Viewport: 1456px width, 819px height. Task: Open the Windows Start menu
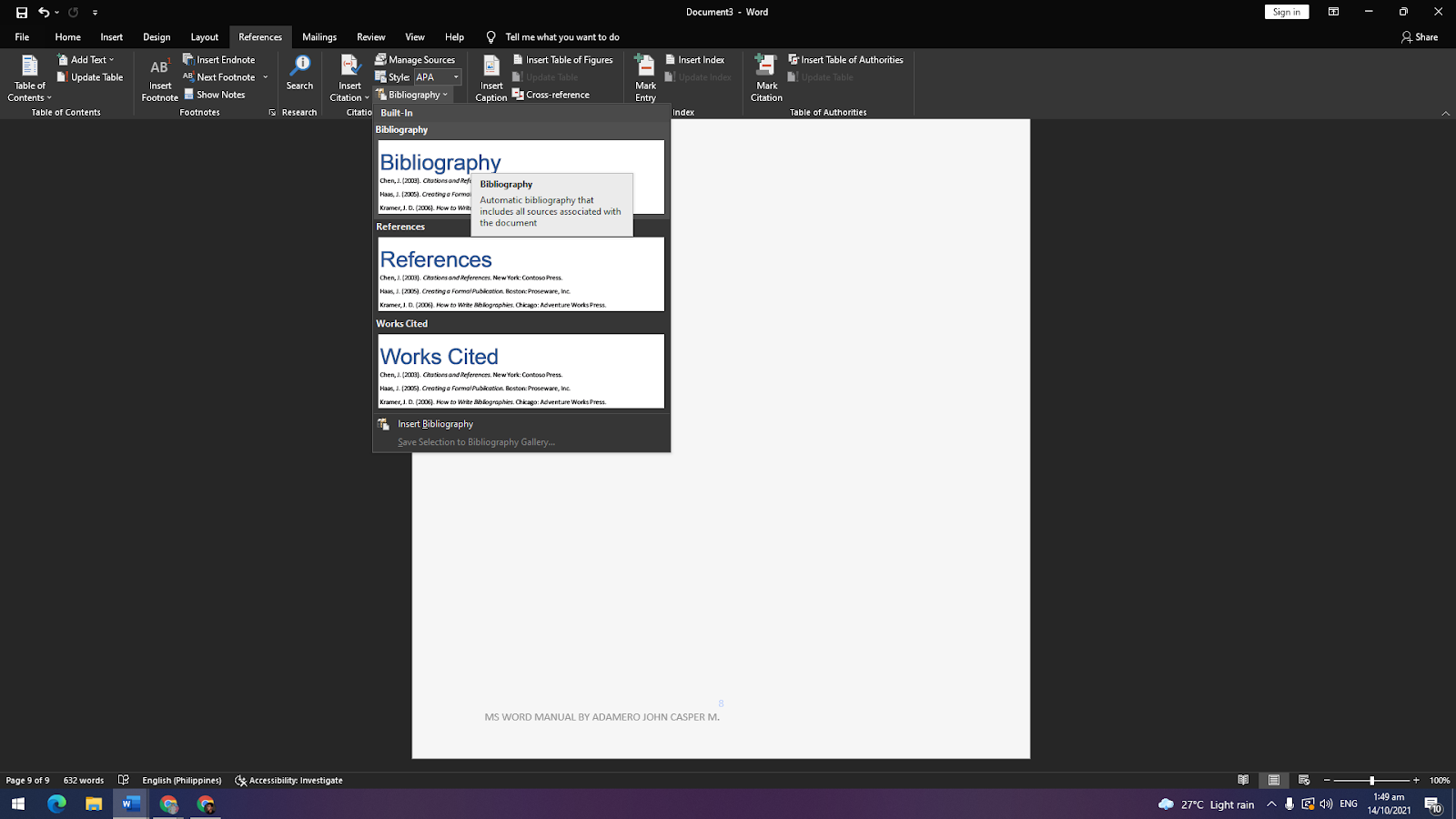[17, 804]
